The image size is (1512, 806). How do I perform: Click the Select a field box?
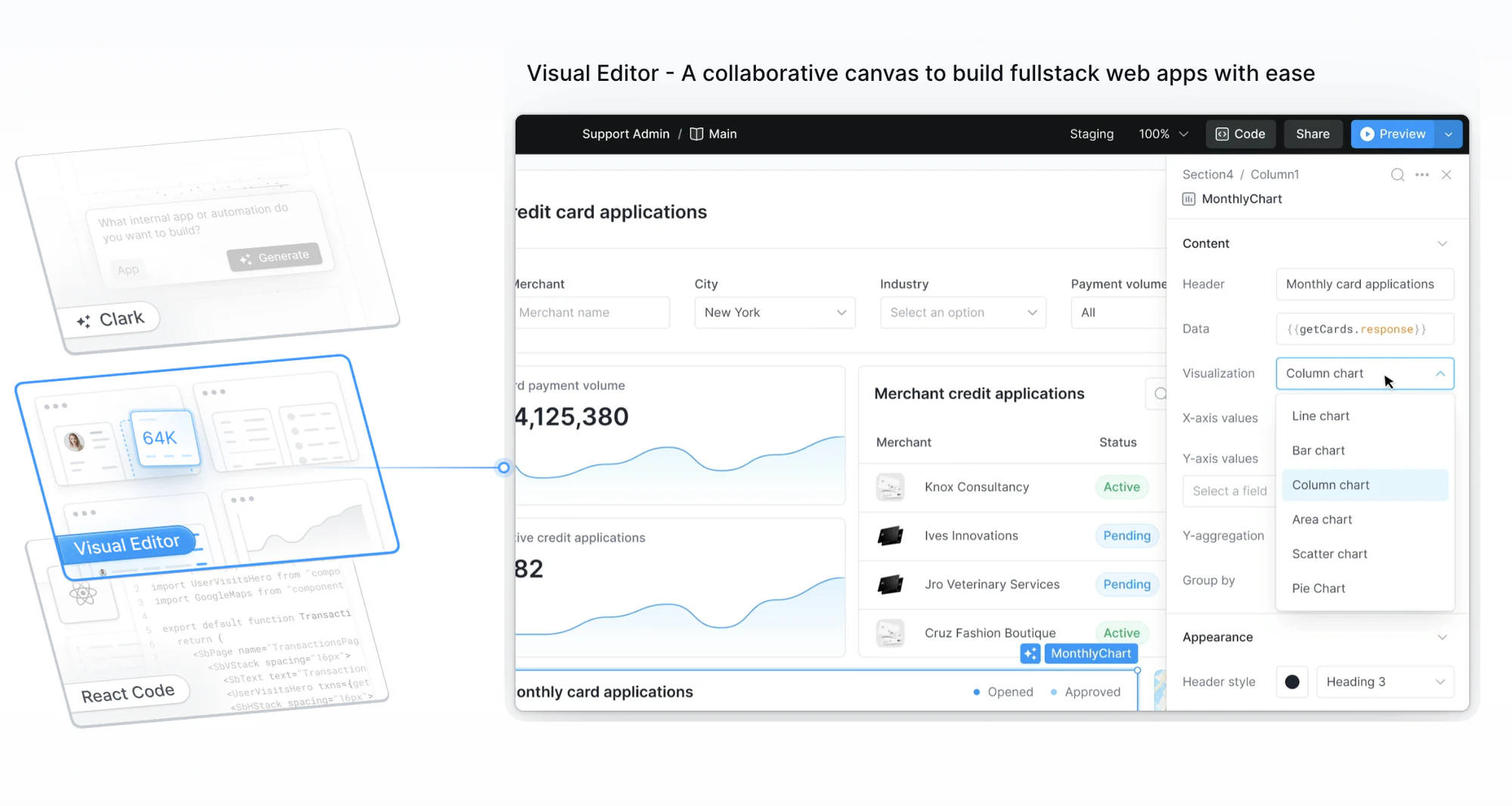click(x=1229, y=491)
